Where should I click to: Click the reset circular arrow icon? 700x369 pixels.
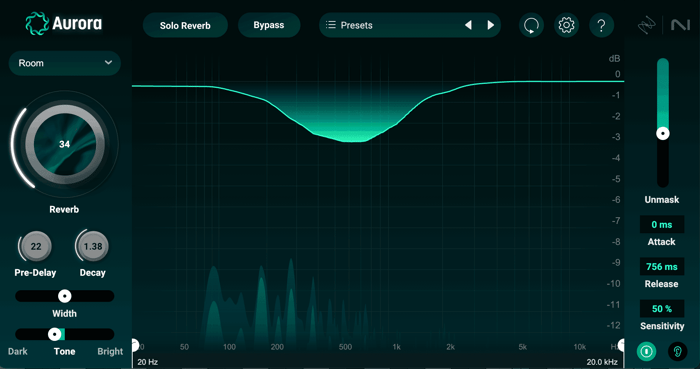tap(531, 25)
